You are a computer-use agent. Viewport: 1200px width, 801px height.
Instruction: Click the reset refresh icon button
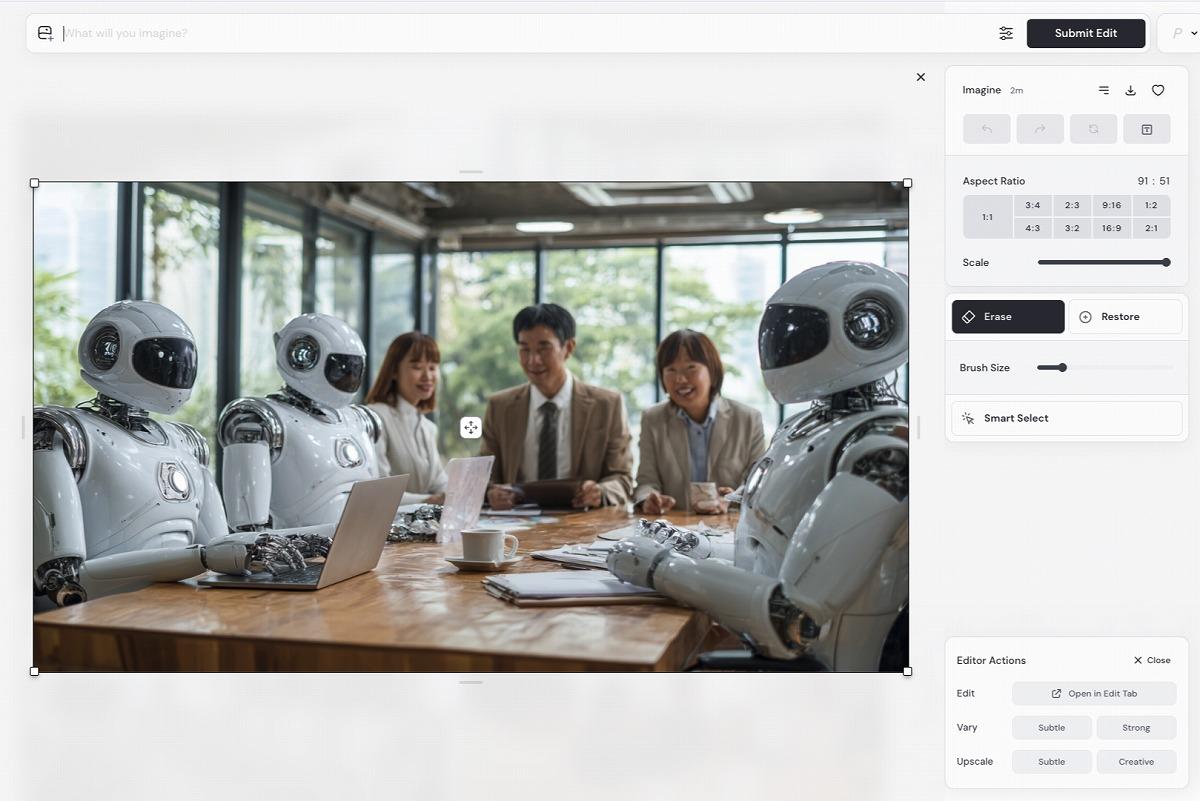pos(1093,129)
